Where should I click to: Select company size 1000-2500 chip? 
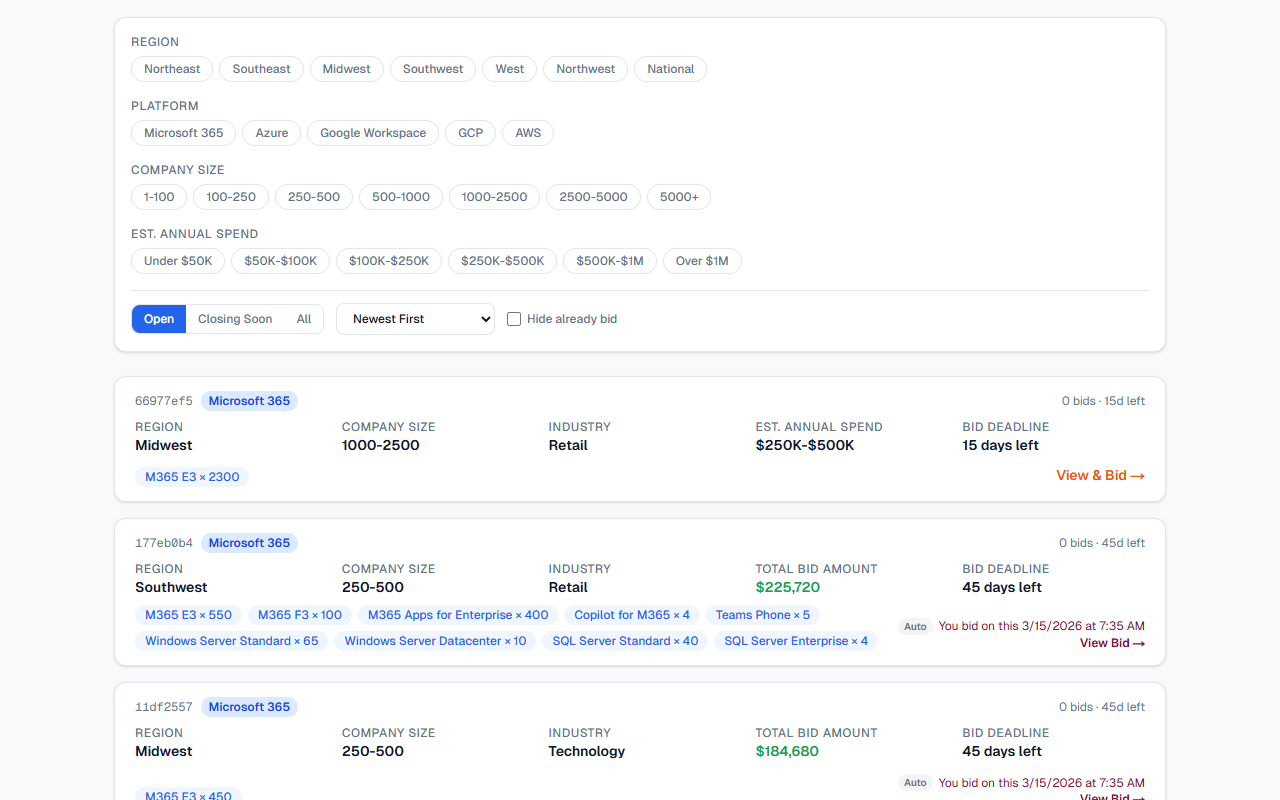tap(494, 197)
